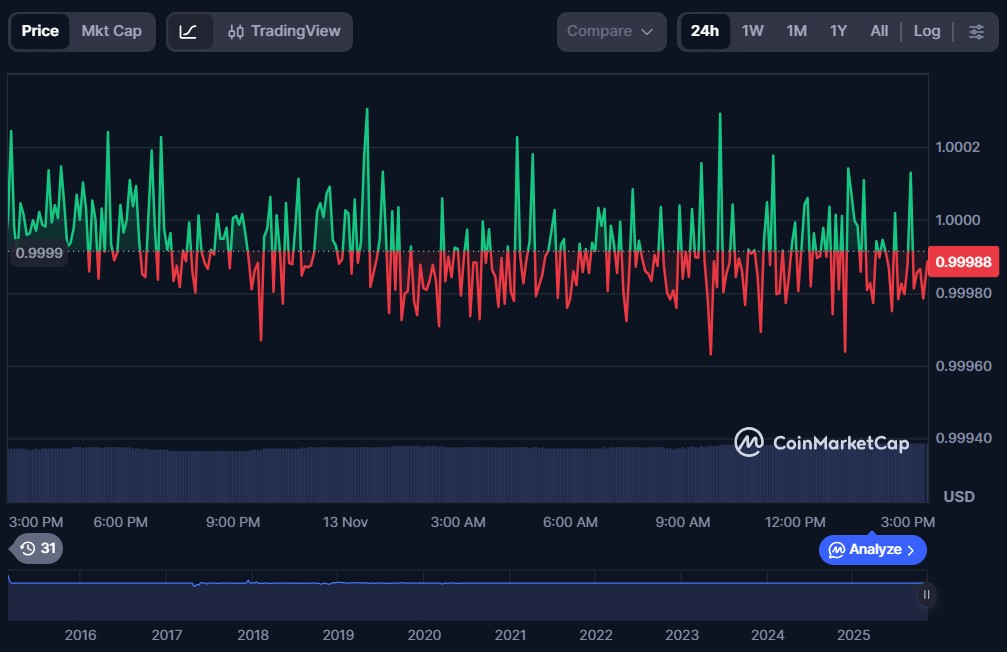The image size is (1007, 652).
Task: Click the history clock badge showing 31
Action: pos(38,548)
